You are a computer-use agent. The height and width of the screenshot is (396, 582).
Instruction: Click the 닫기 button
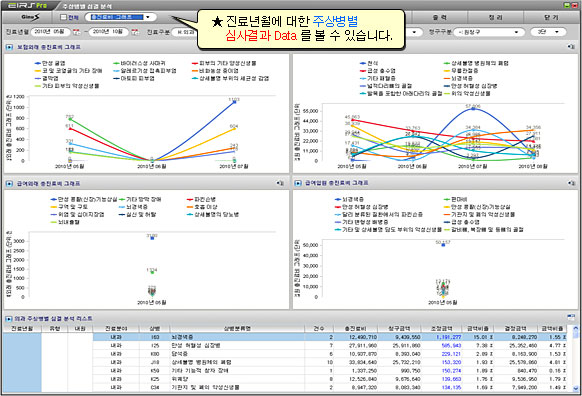click(x=551, y=17)
